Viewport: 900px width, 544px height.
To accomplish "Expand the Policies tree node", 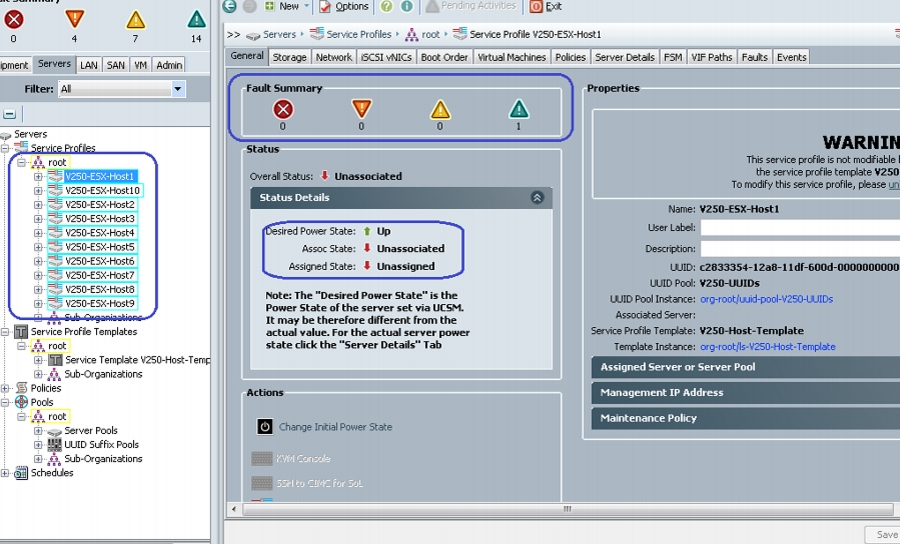I will 5,388.
